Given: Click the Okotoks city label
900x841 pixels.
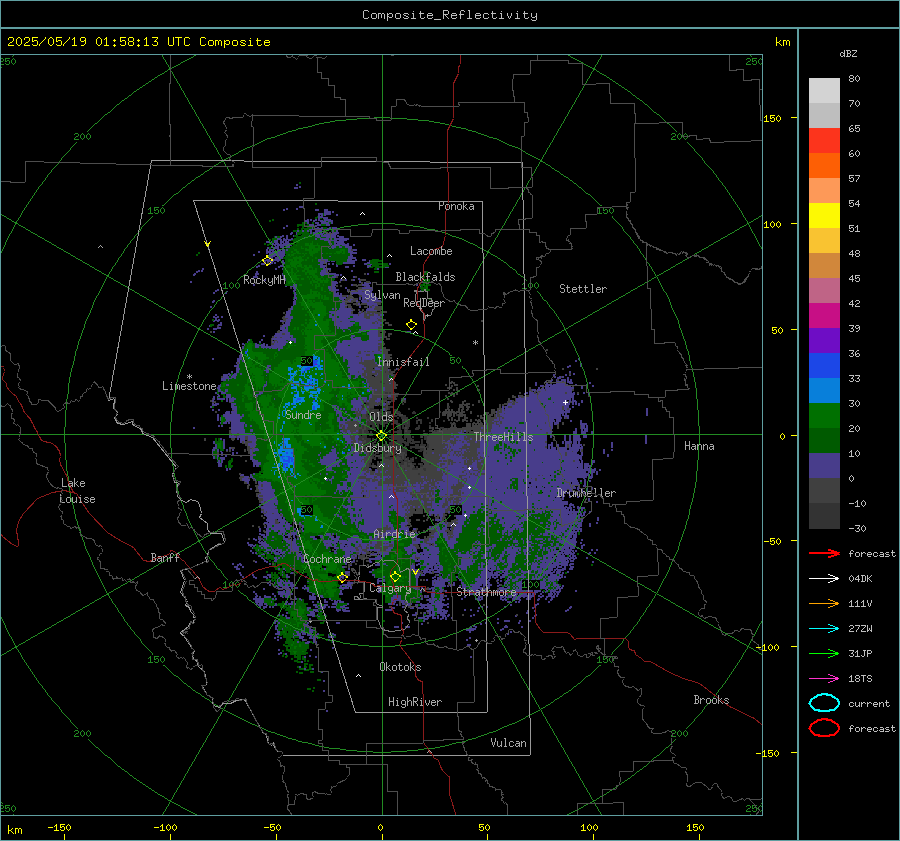Looking at the screenshot, I should 400,667.
